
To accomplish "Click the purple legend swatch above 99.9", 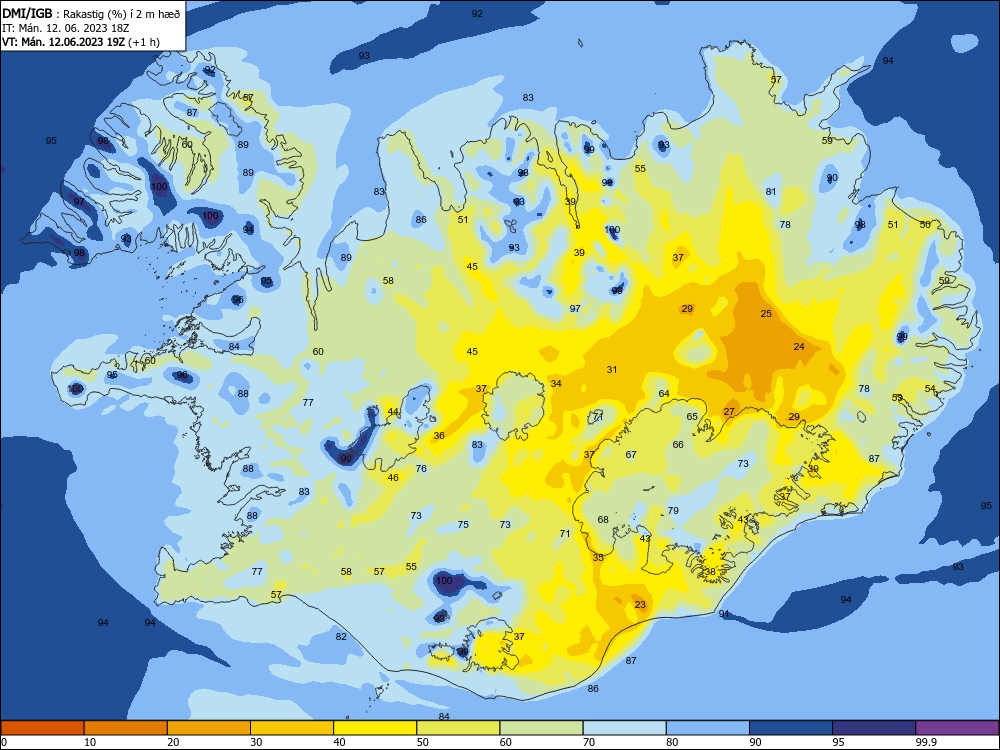I will pyautogui.click(x=957, y=728).
